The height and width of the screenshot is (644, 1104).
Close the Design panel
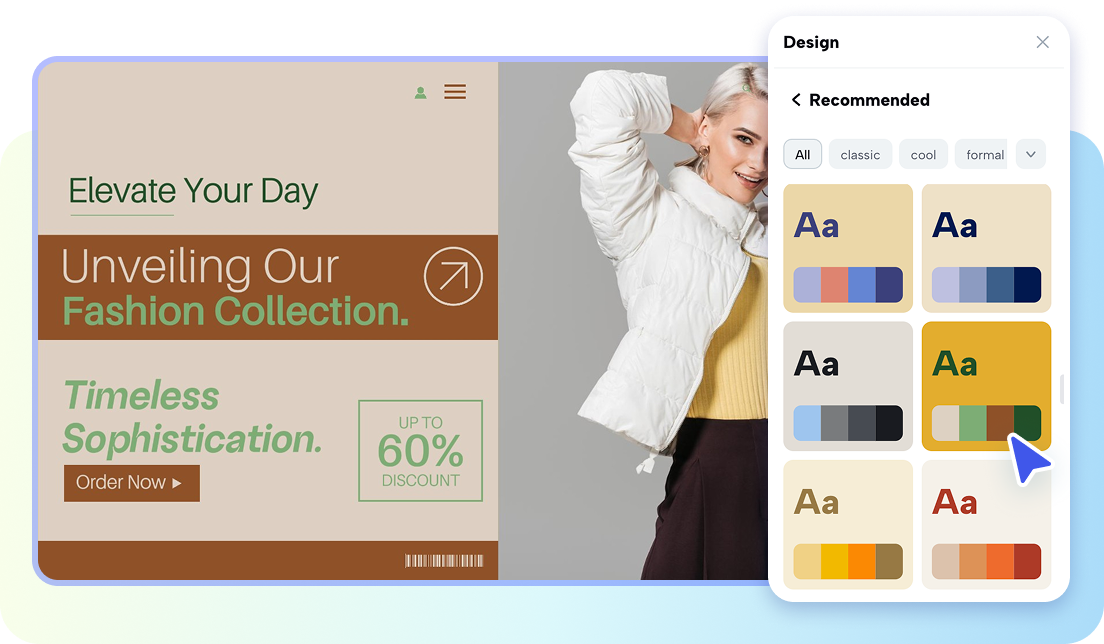click(x=1042, y=42)
